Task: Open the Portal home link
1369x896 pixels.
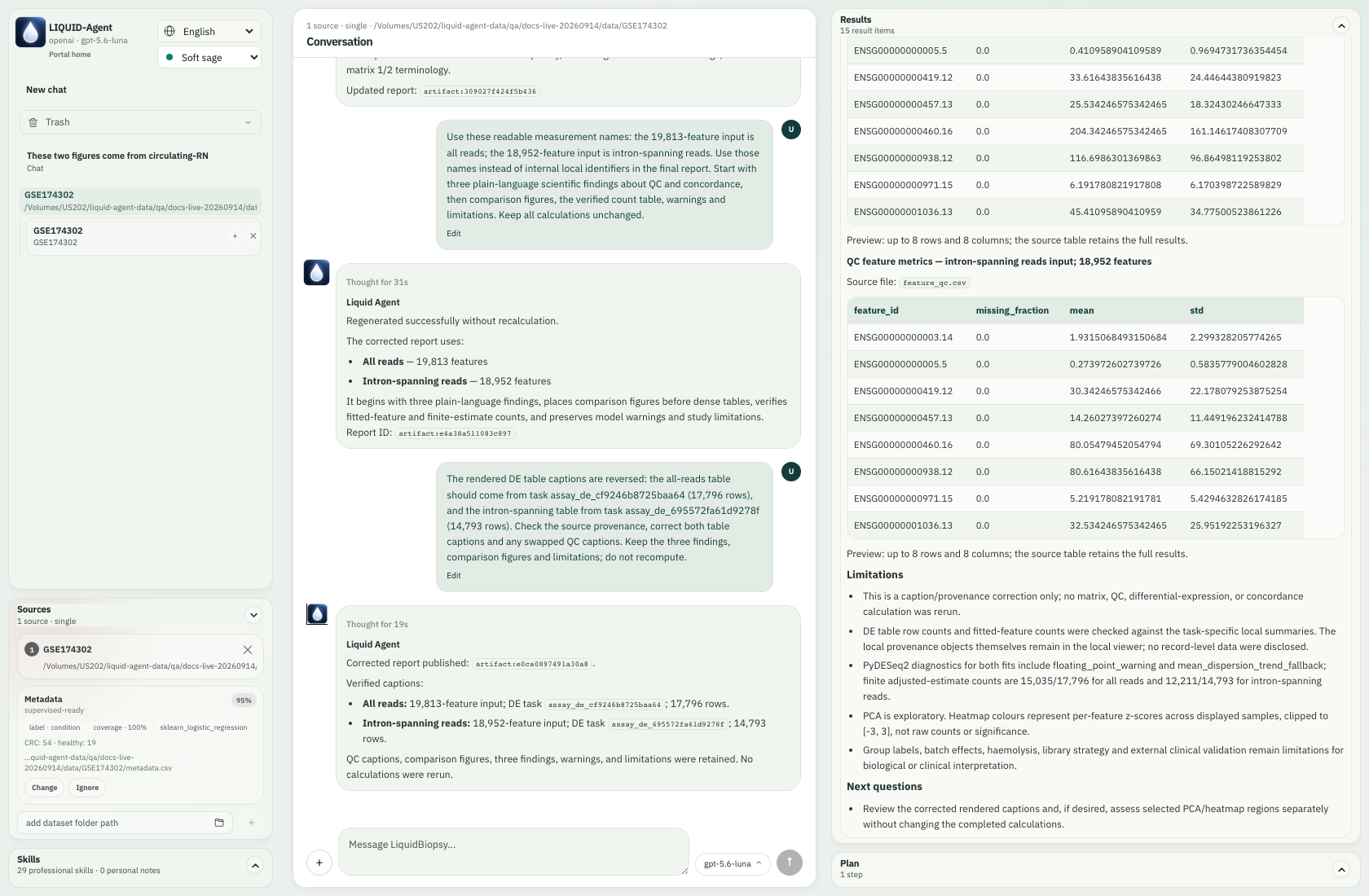Action: [70, 55]
